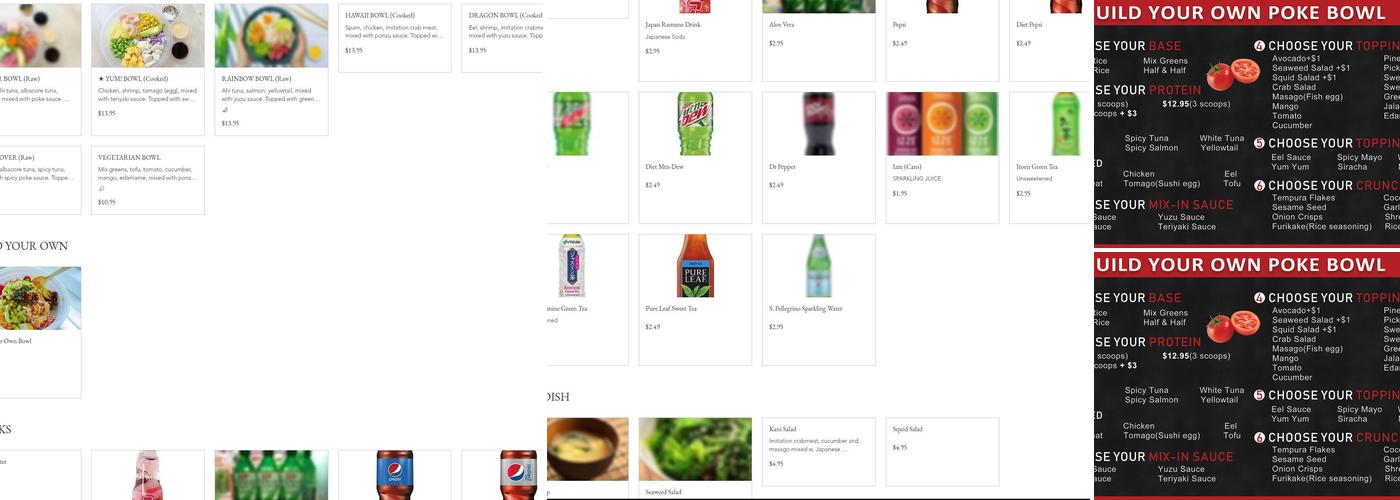This screenshot has width=1400, height=500.
Task: Click the leaf icon under Vegetarian Bowl description
Action: click(101, 189)
